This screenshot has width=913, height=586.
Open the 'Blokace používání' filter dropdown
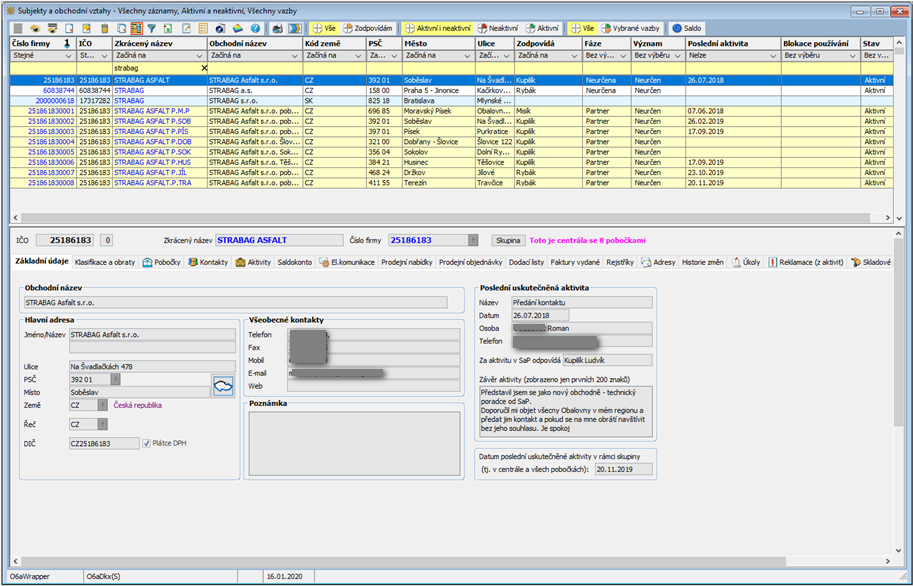tap(853, 57)
